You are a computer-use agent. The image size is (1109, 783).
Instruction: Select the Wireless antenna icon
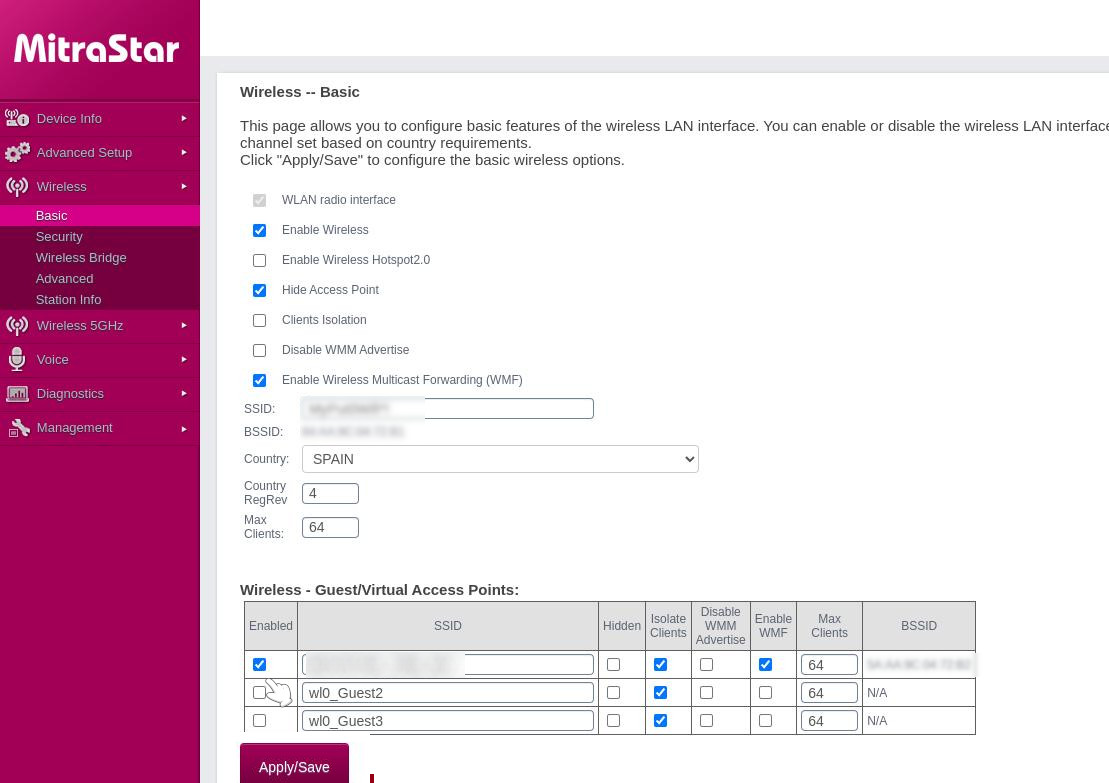(17, 186)
